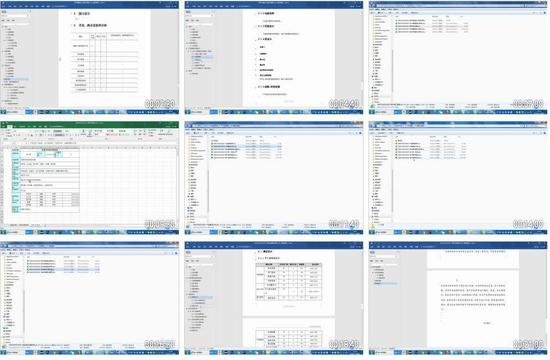Open the Word frame timestamped 00:04:40

point(274,58)
